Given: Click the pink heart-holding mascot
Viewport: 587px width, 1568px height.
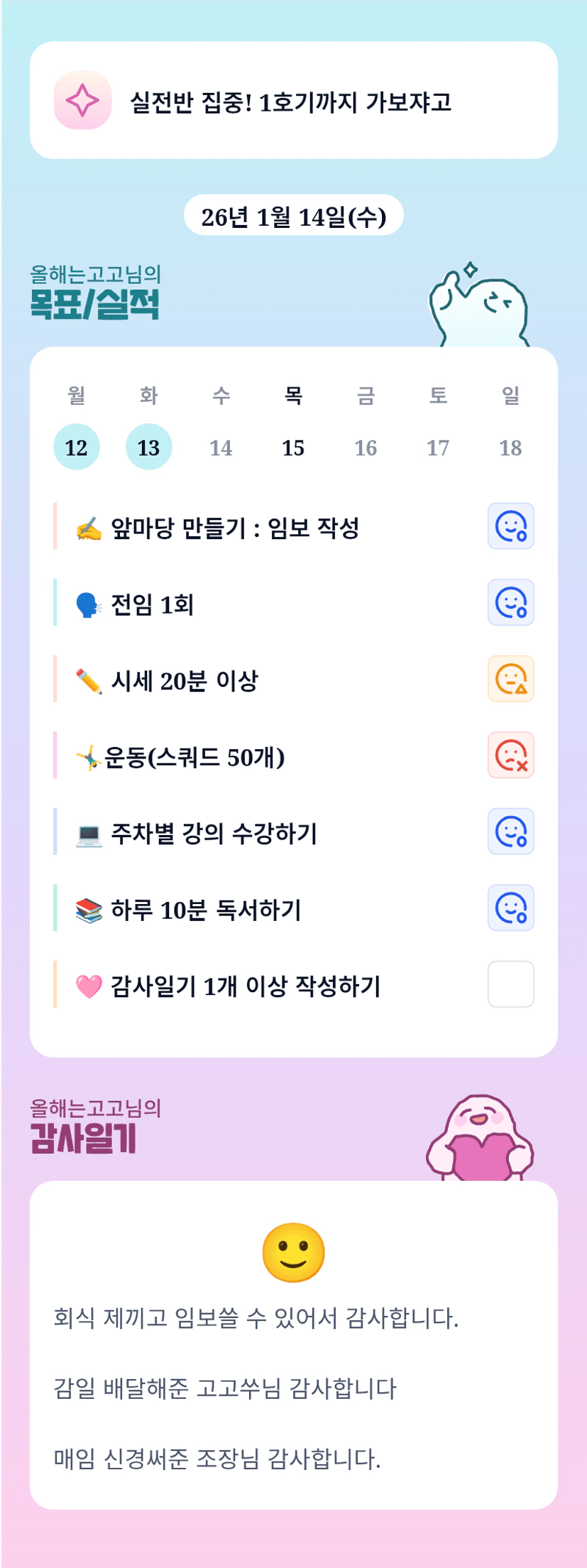Looking at the screenshot, I should 481,1139.
